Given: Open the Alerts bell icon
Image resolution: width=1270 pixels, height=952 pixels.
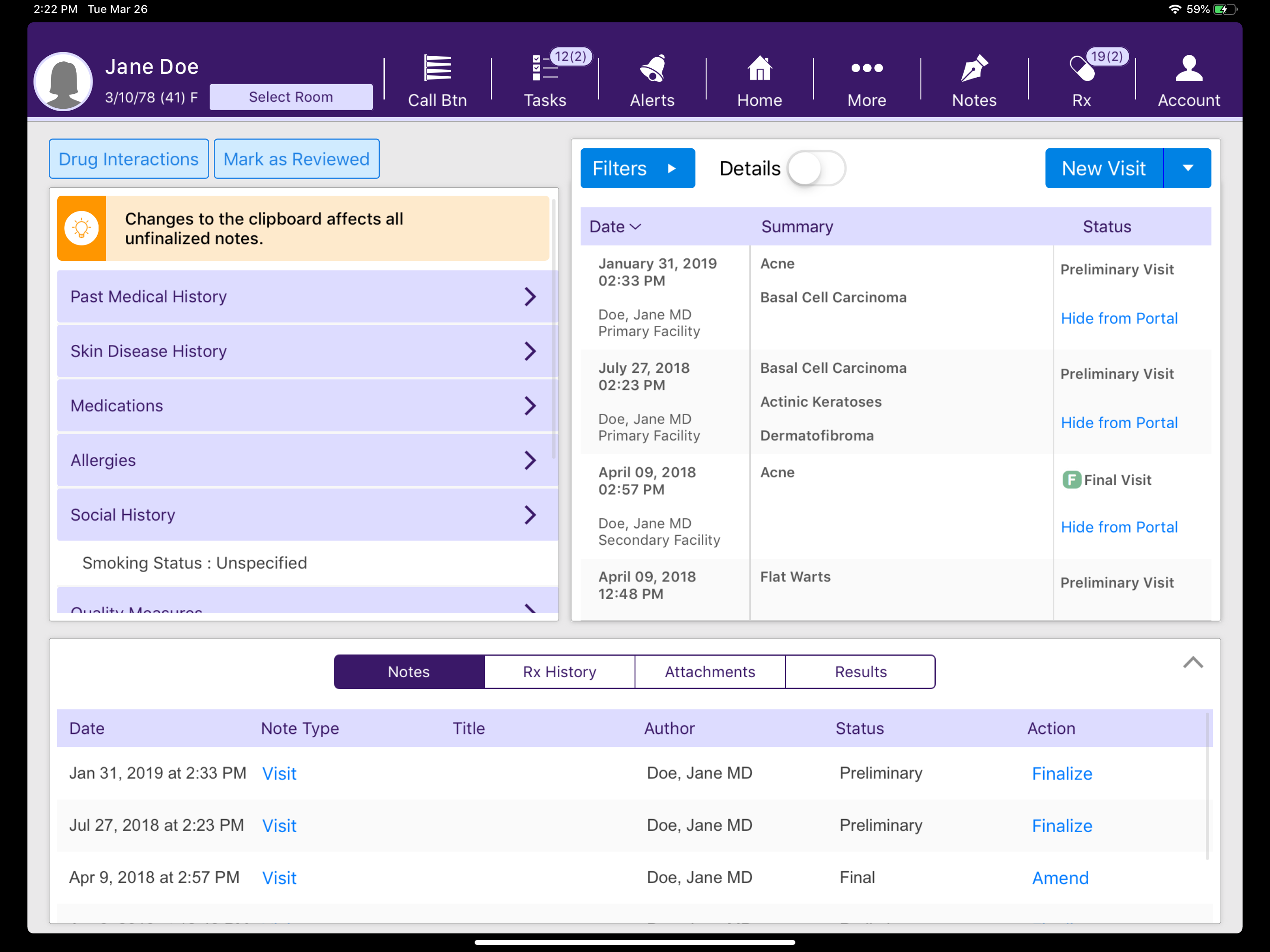Looking at the screenshot, I should click(652, 68).
